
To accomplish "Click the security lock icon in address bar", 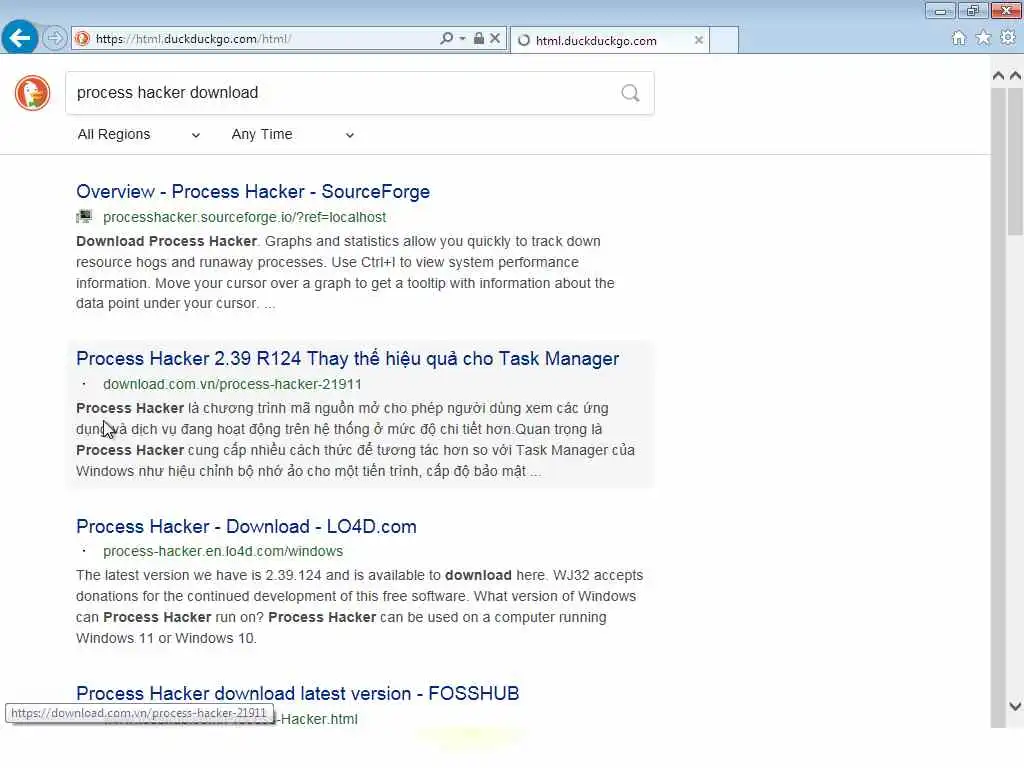I will 479,39.
